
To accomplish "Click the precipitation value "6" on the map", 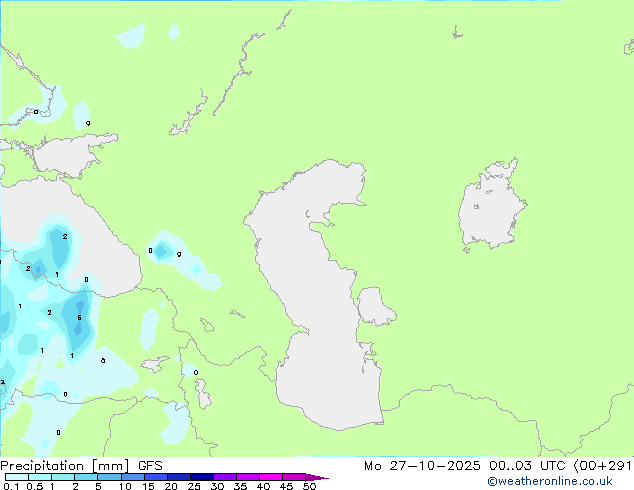I will (x=79, y=318).
